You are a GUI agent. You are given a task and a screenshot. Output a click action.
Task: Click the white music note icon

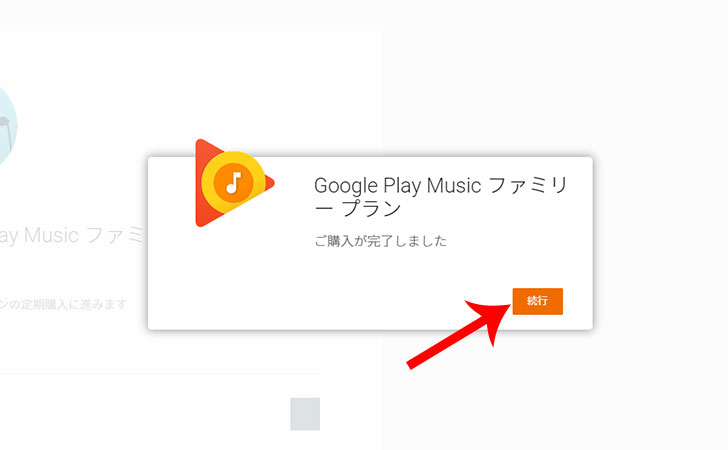(x=234, y=183)
